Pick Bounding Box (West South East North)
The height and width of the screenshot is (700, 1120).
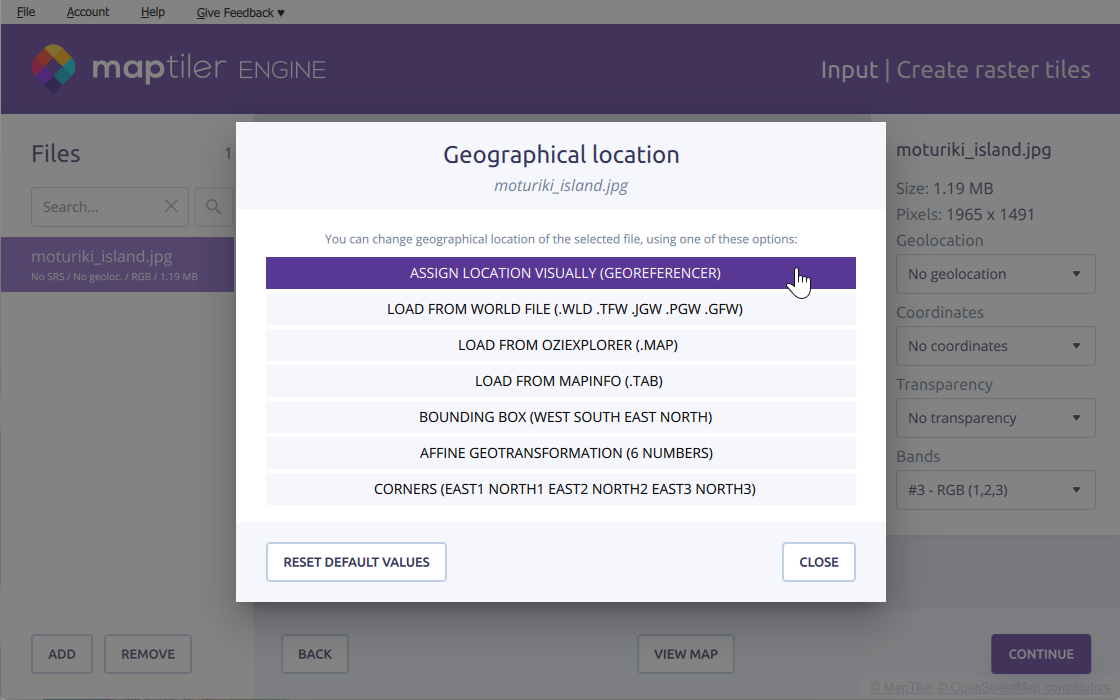pyautogui.click(x=560, y=417)
